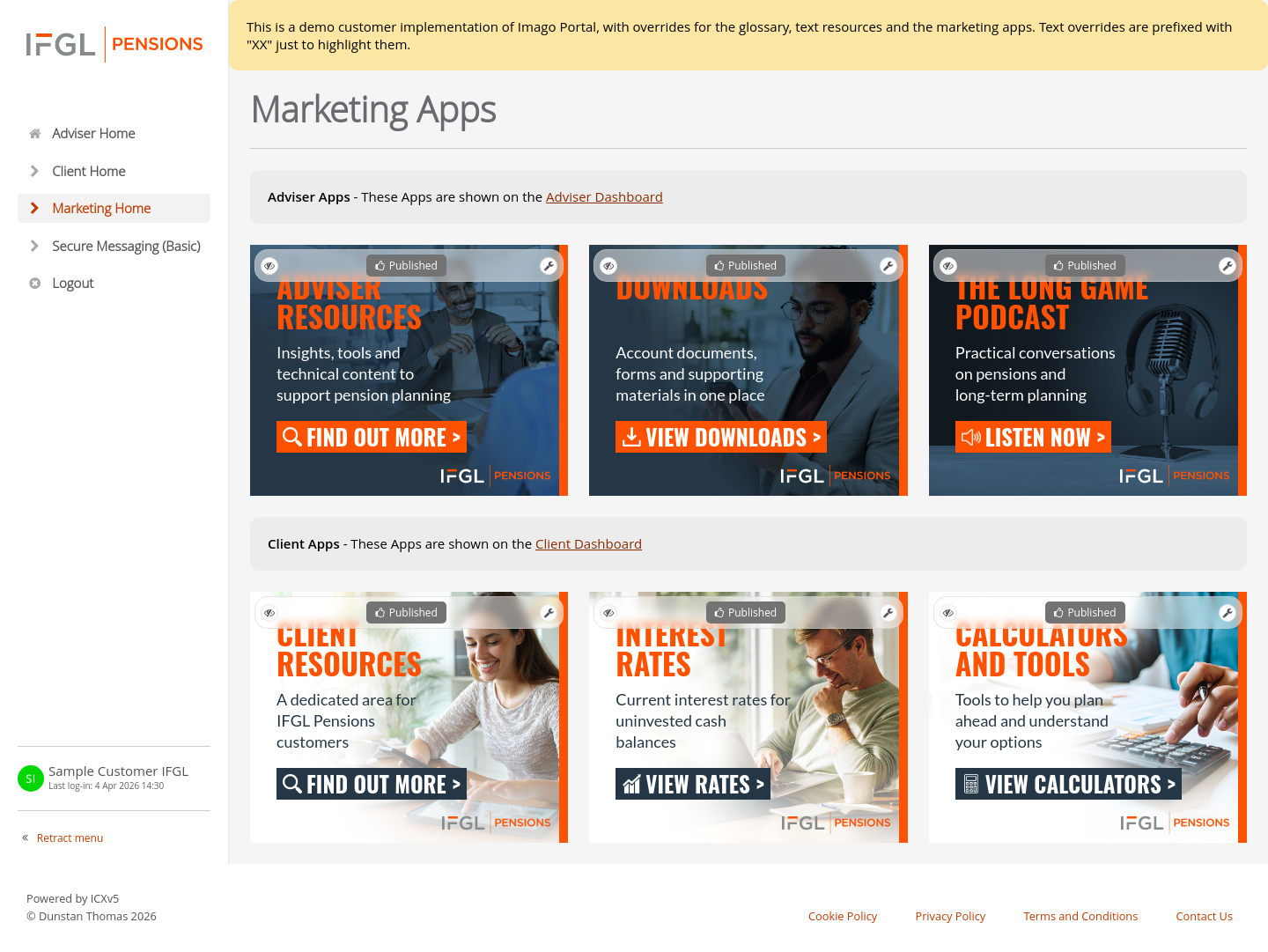Open Adviser Home menu item

tap(114, 134)
